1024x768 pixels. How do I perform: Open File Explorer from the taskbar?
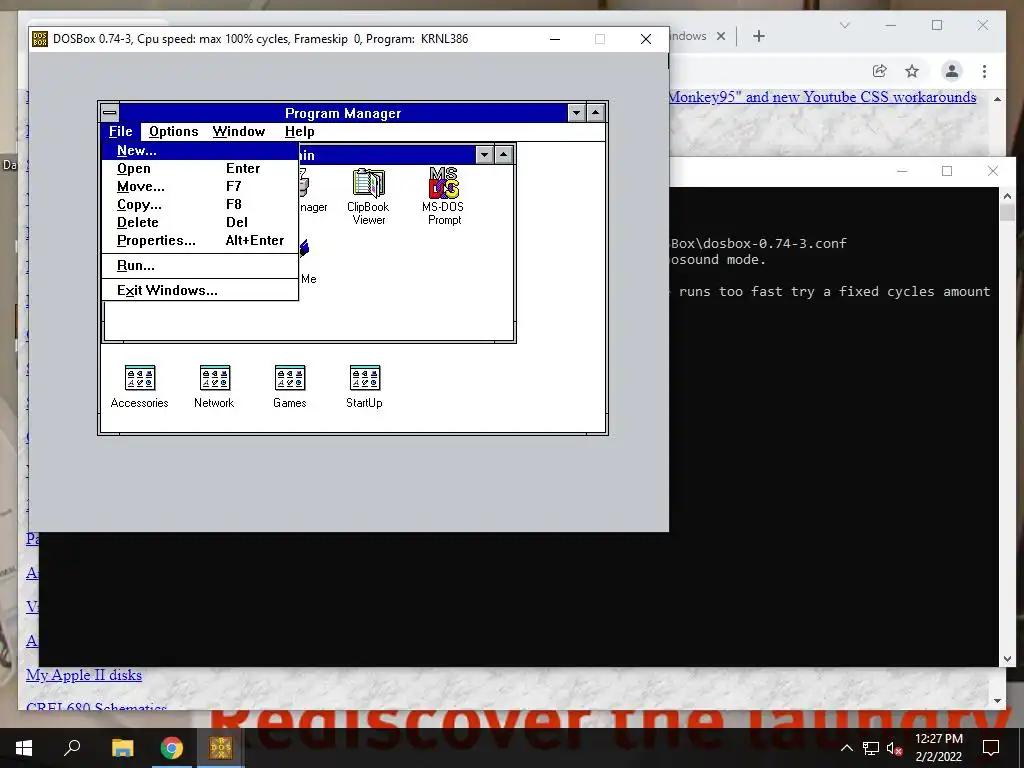click(122, 748)
